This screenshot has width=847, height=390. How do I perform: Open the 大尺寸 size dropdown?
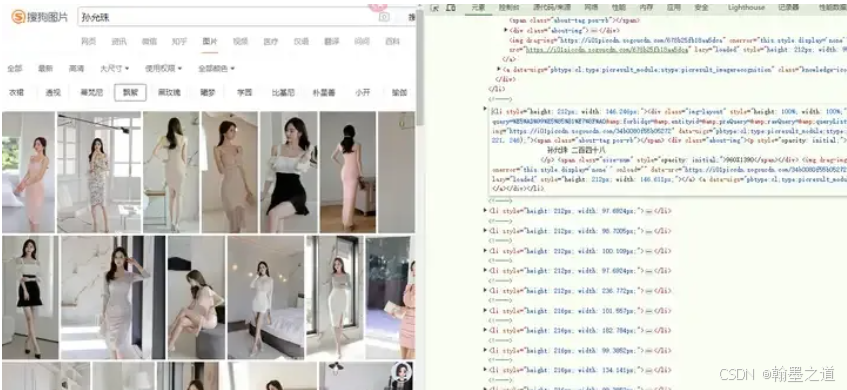click(x=115, y=69)
